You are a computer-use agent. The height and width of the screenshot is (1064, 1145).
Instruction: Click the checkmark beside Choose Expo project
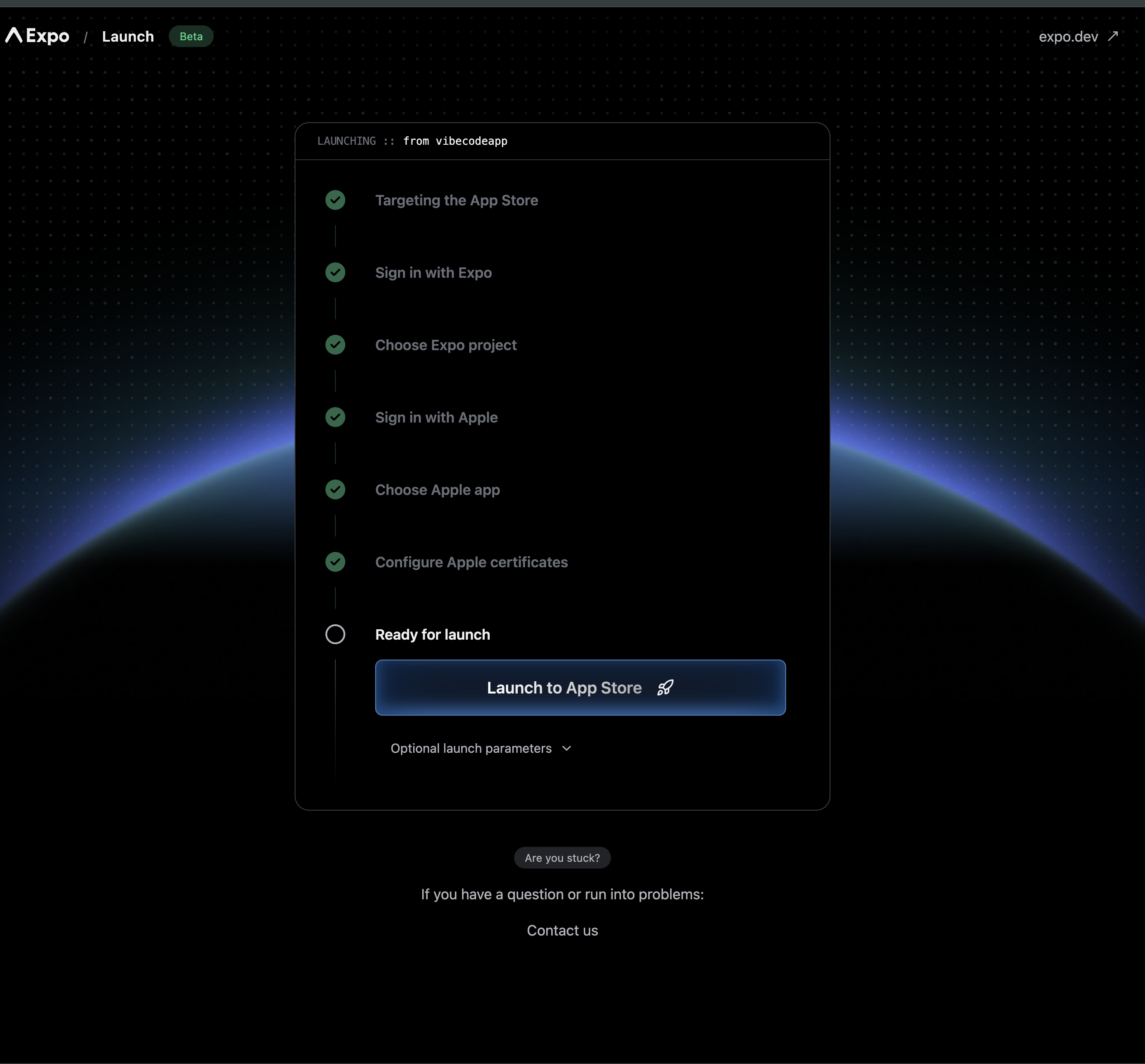(336, 345)
